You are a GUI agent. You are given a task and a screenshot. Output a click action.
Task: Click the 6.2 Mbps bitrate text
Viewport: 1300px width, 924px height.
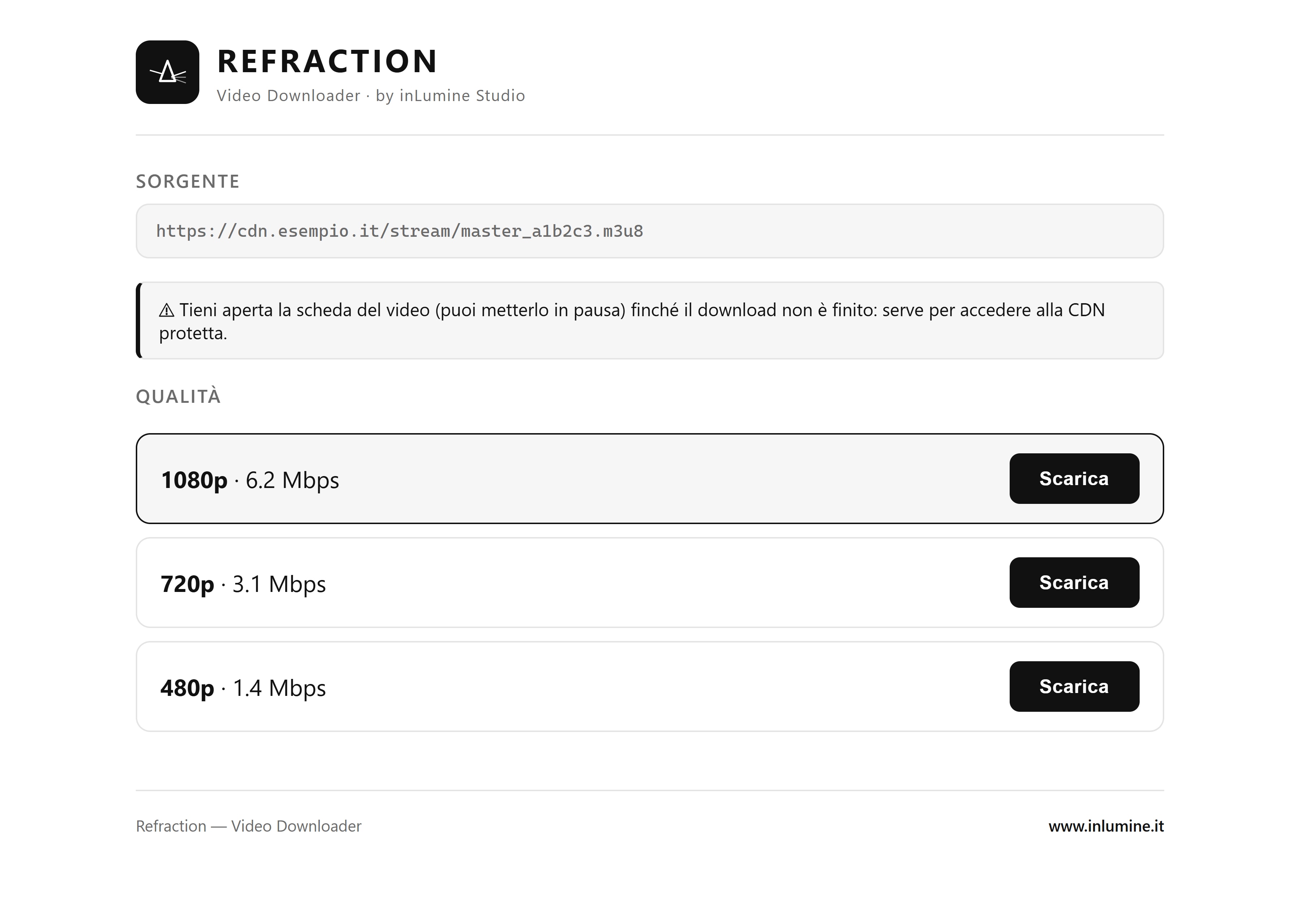coord(292,480)
